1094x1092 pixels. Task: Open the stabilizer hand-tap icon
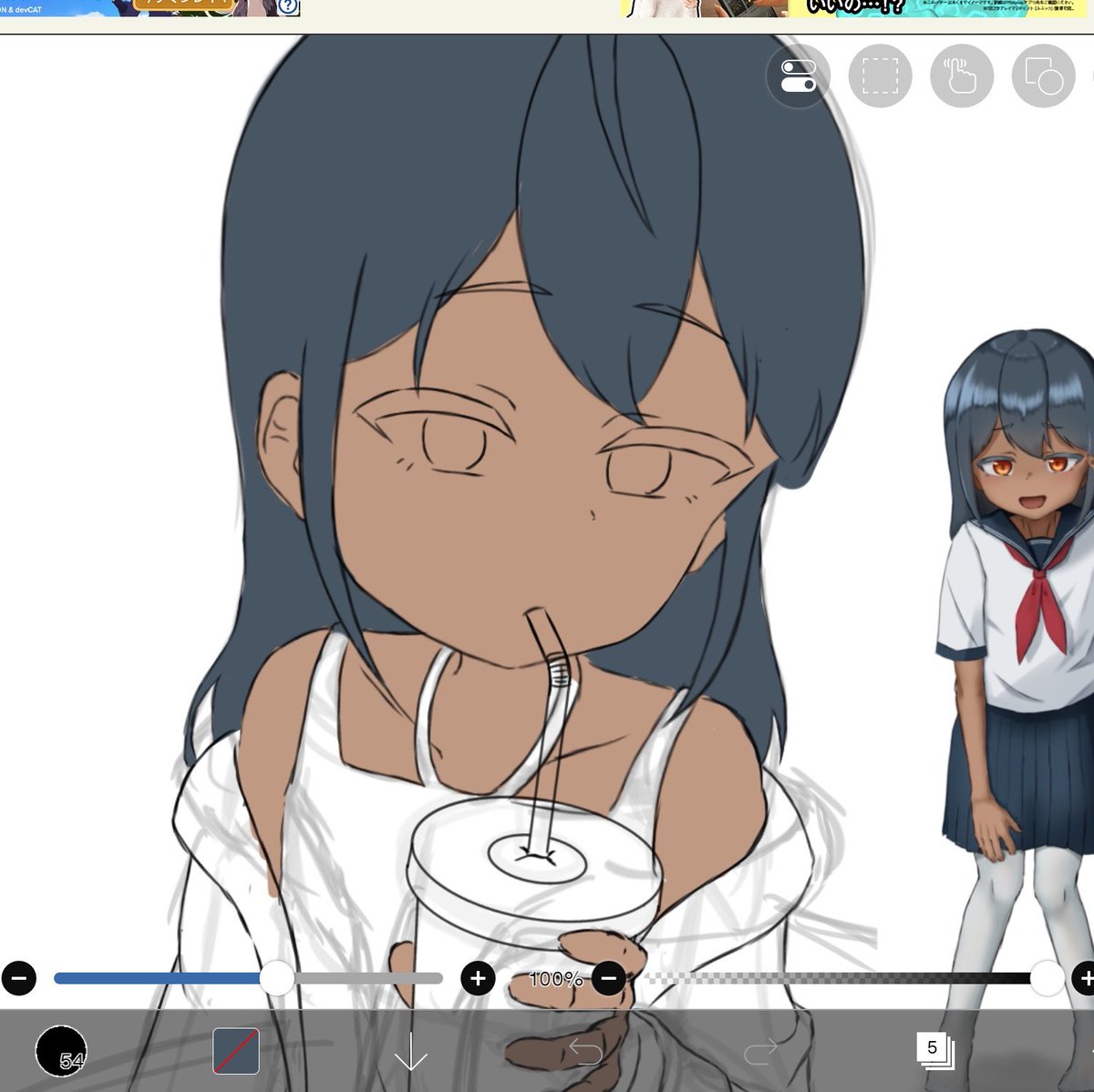coord(962,77)
